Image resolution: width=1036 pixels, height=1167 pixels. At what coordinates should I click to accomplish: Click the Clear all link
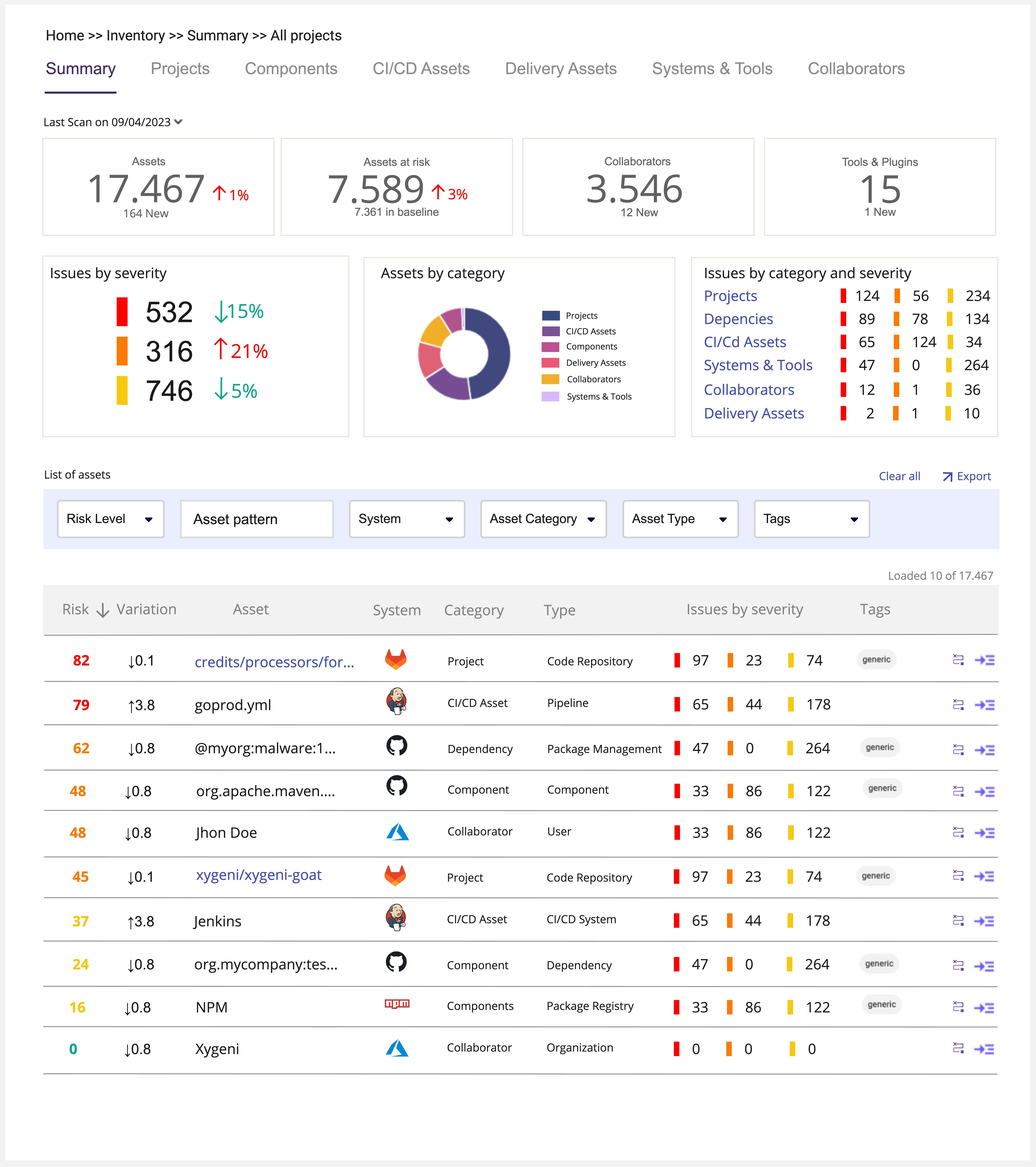[899, 476]
